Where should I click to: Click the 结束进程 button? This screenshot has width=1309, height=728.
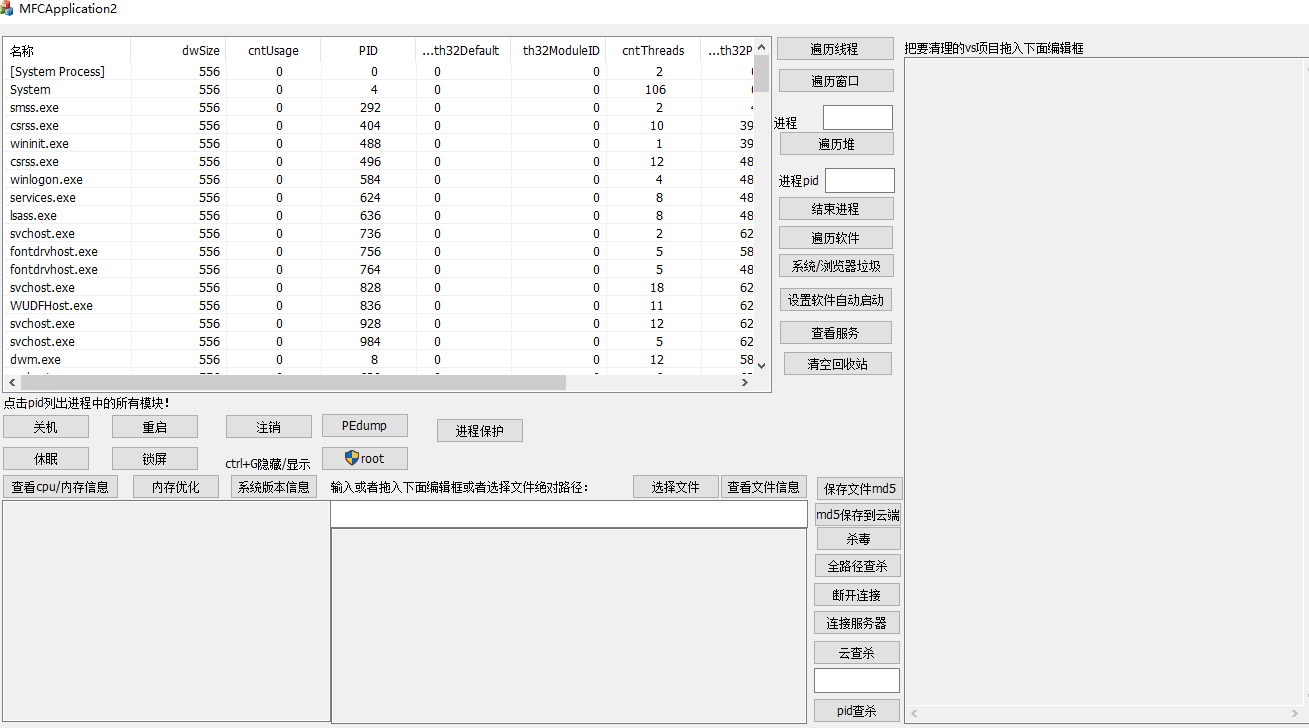coord(836,209)
